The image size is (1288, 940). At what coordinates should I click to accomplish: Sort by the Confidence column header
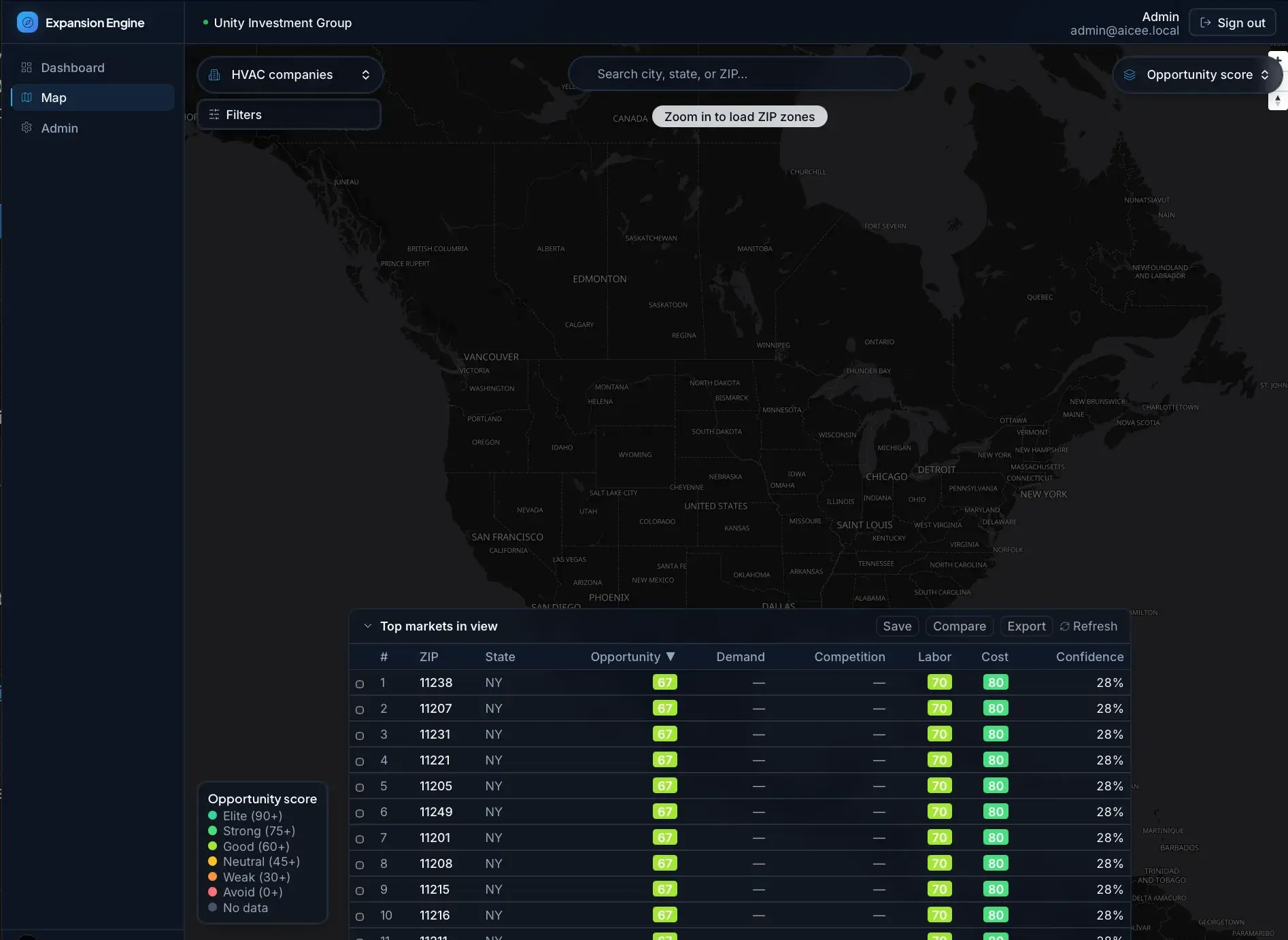tap(1089, 656)
